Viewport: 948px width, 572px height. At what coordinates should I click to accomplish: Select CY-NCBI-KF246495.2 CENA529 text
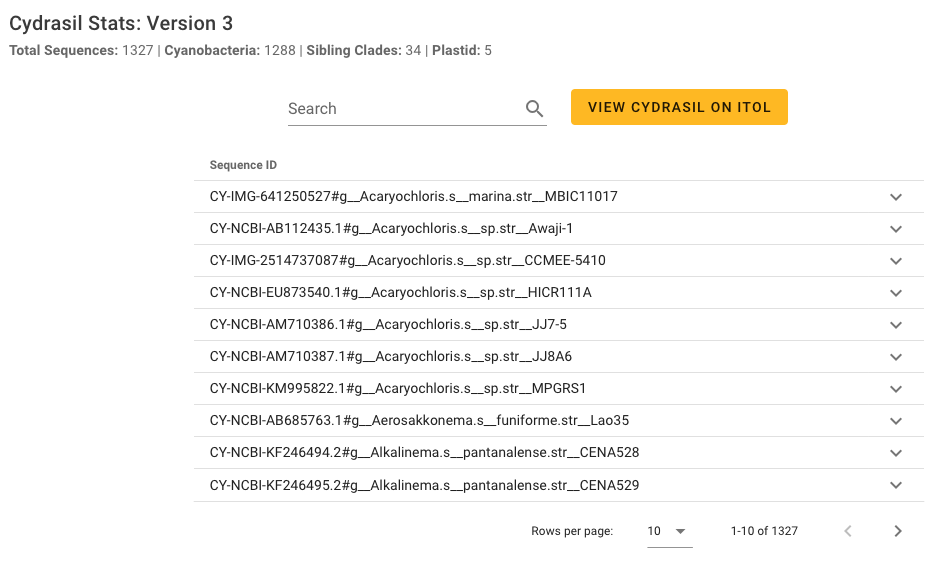coord(424,485)
